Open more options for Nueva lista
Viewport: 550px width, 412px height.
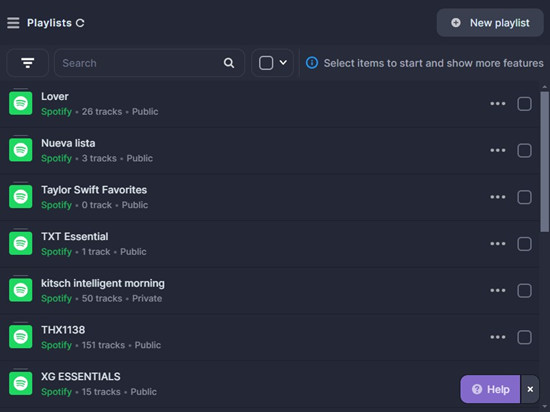[498, 150]
